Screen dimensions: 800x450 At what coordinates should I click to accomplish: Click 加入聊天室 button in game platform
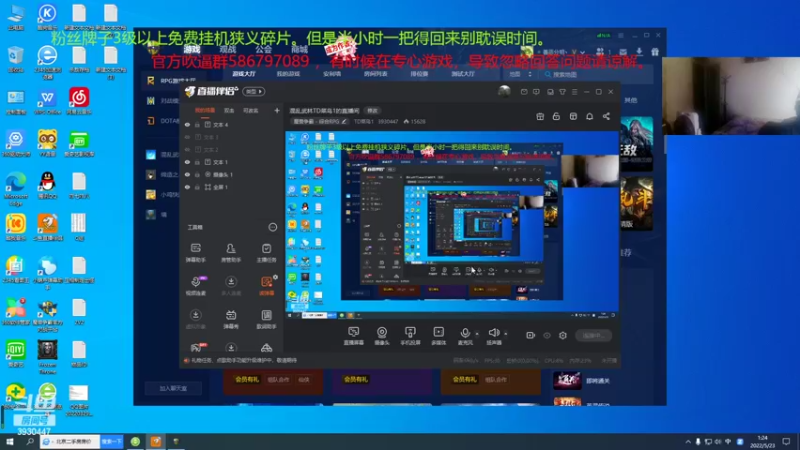click(x=173, y=388)
